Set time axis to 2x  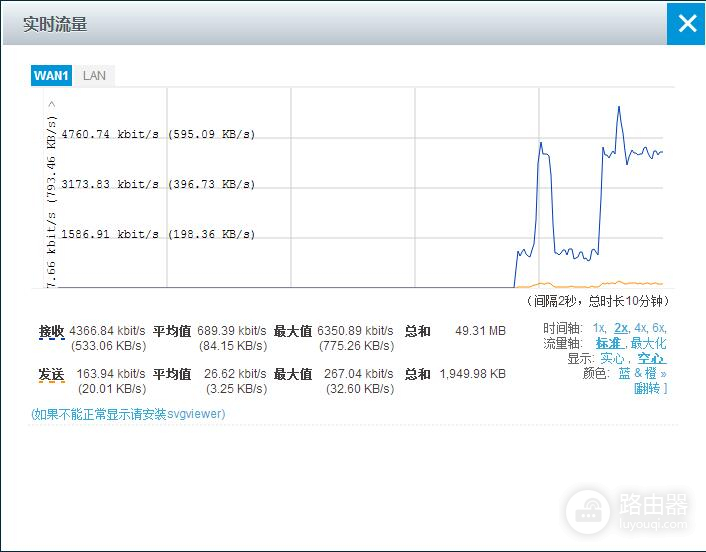tap(621, 328)
